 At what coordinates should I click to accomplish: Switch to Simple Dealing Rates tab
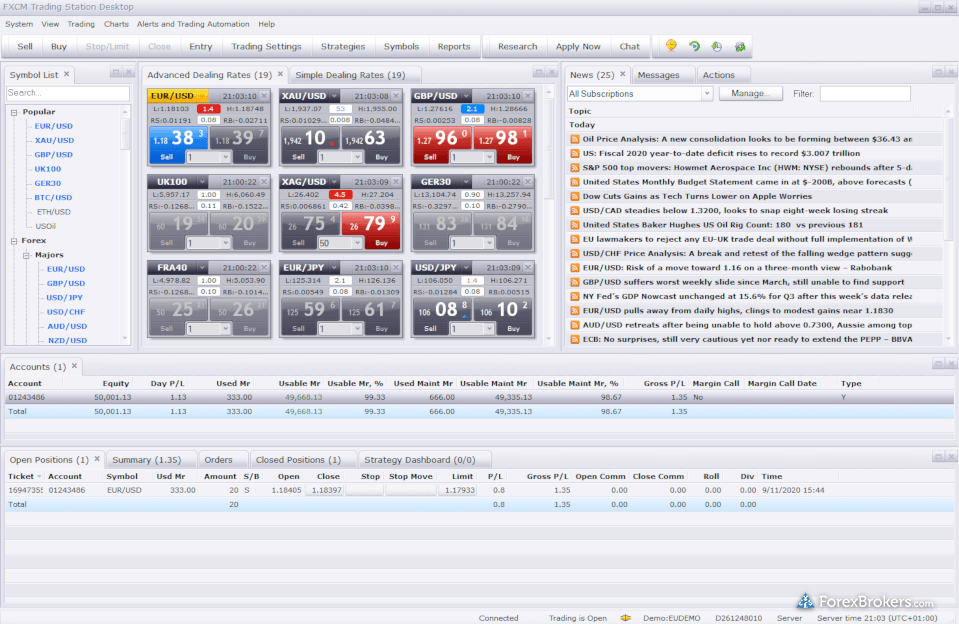pos(350,75)
